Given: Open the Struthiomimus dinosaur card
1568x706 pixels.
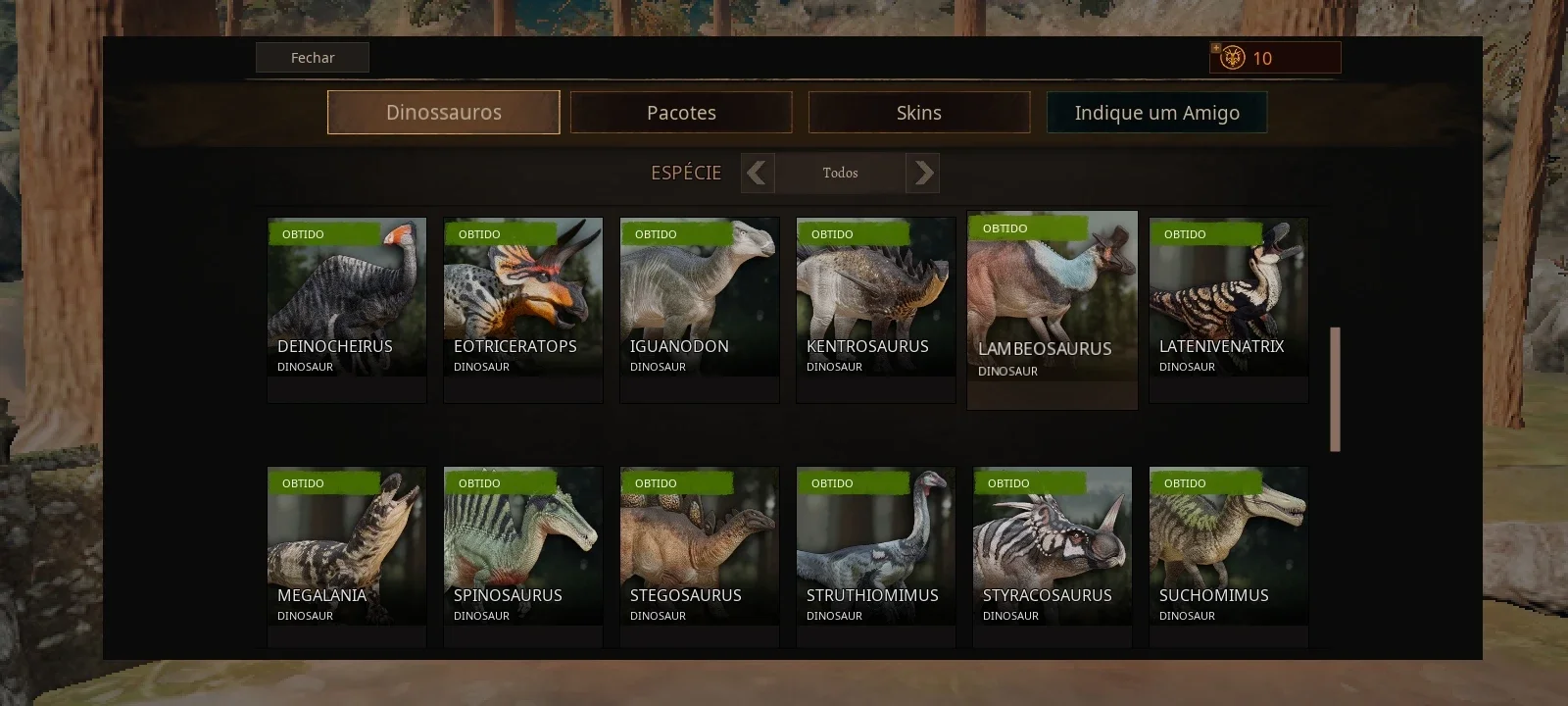Looking at the screenshot, I should [x=876, y=556].
